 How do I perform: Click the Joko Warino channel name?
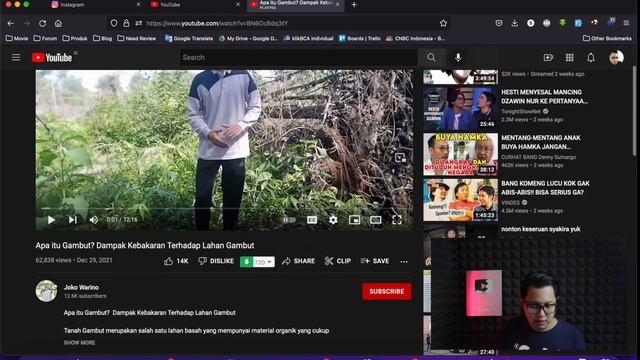[81, 287]
